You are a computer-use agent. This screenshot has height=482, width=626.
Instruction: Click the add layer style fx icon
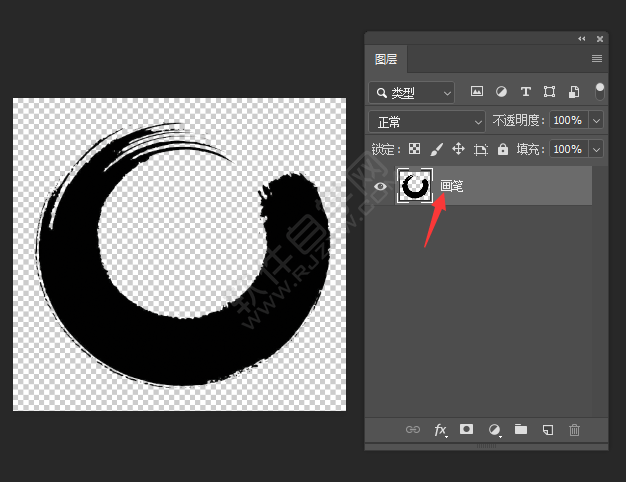point(440,430)
